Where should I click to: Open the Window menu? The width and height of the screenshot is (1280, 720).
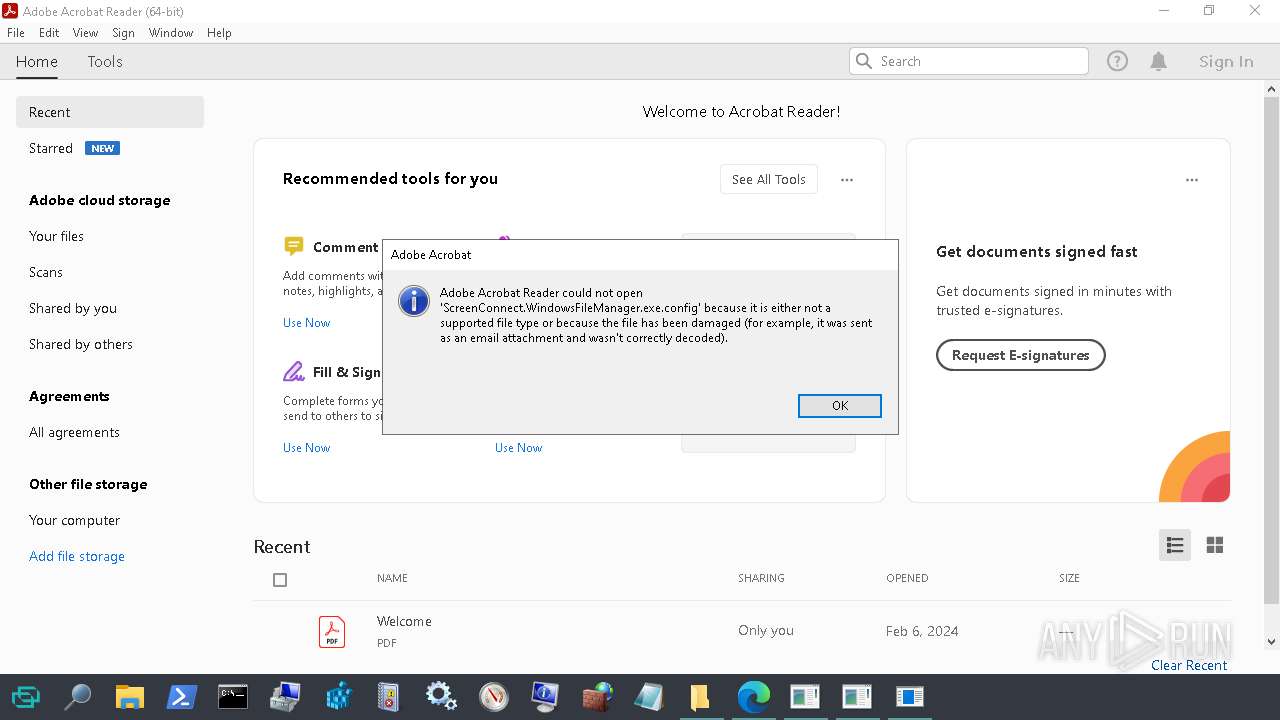tap(171, 33)
